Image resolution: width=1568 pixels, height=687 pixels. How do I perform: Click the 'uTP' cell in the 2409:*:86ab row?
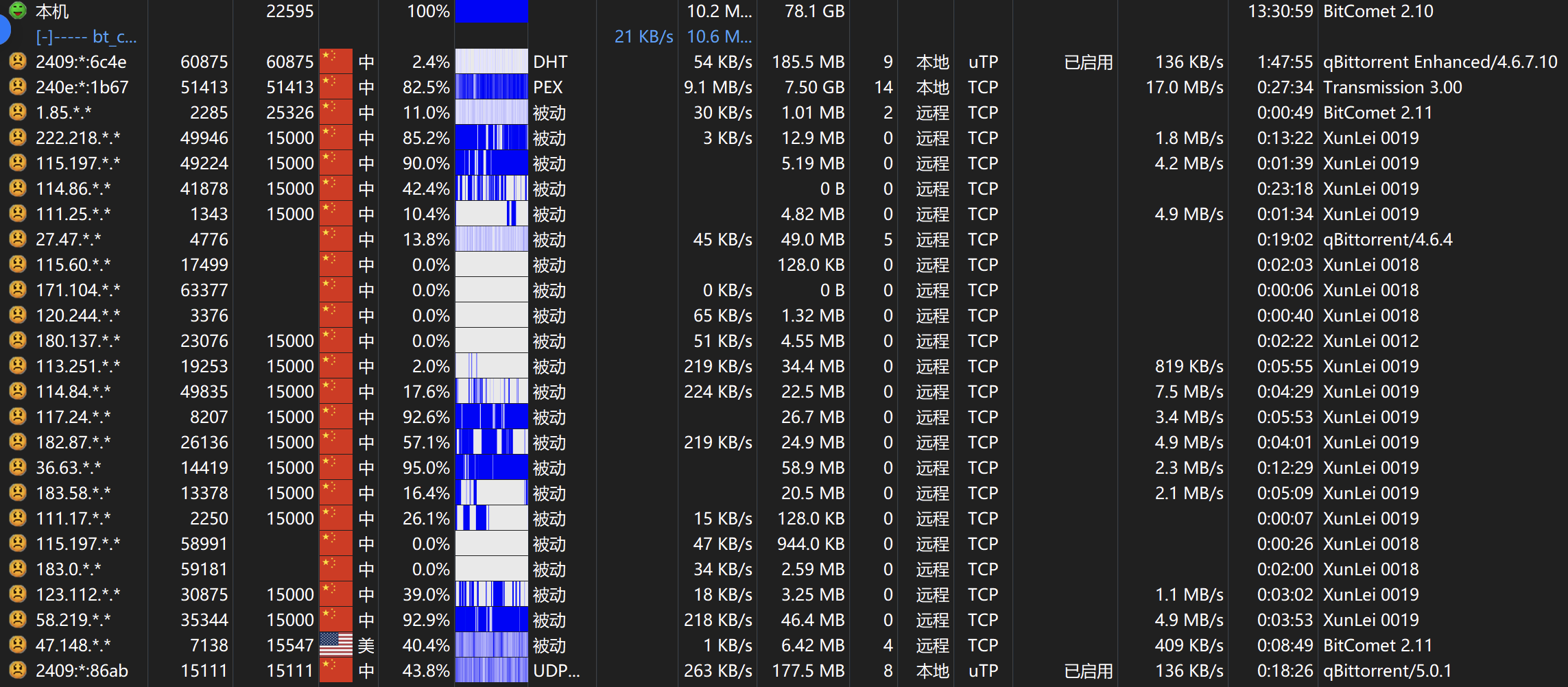point(983,671)
